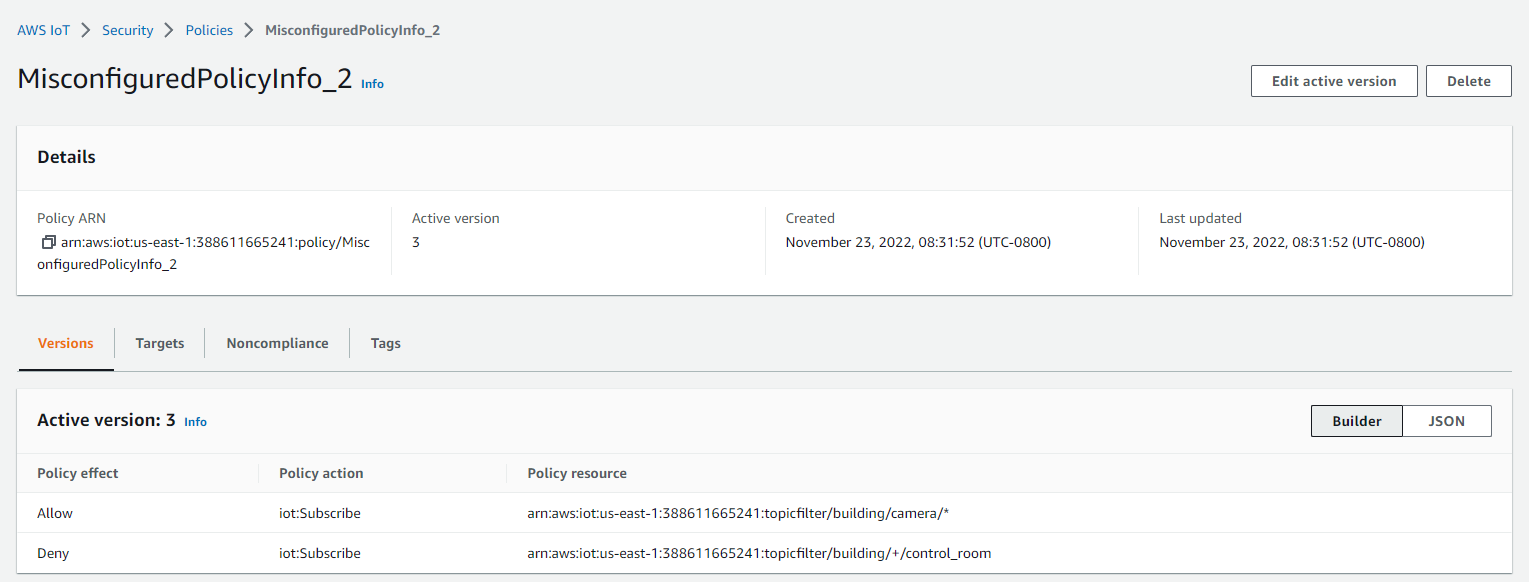The width and height of the screenshot is (1529, 582).
Task: Select the Versions tab
Action: pyautogui.click(x=66, y=343)
